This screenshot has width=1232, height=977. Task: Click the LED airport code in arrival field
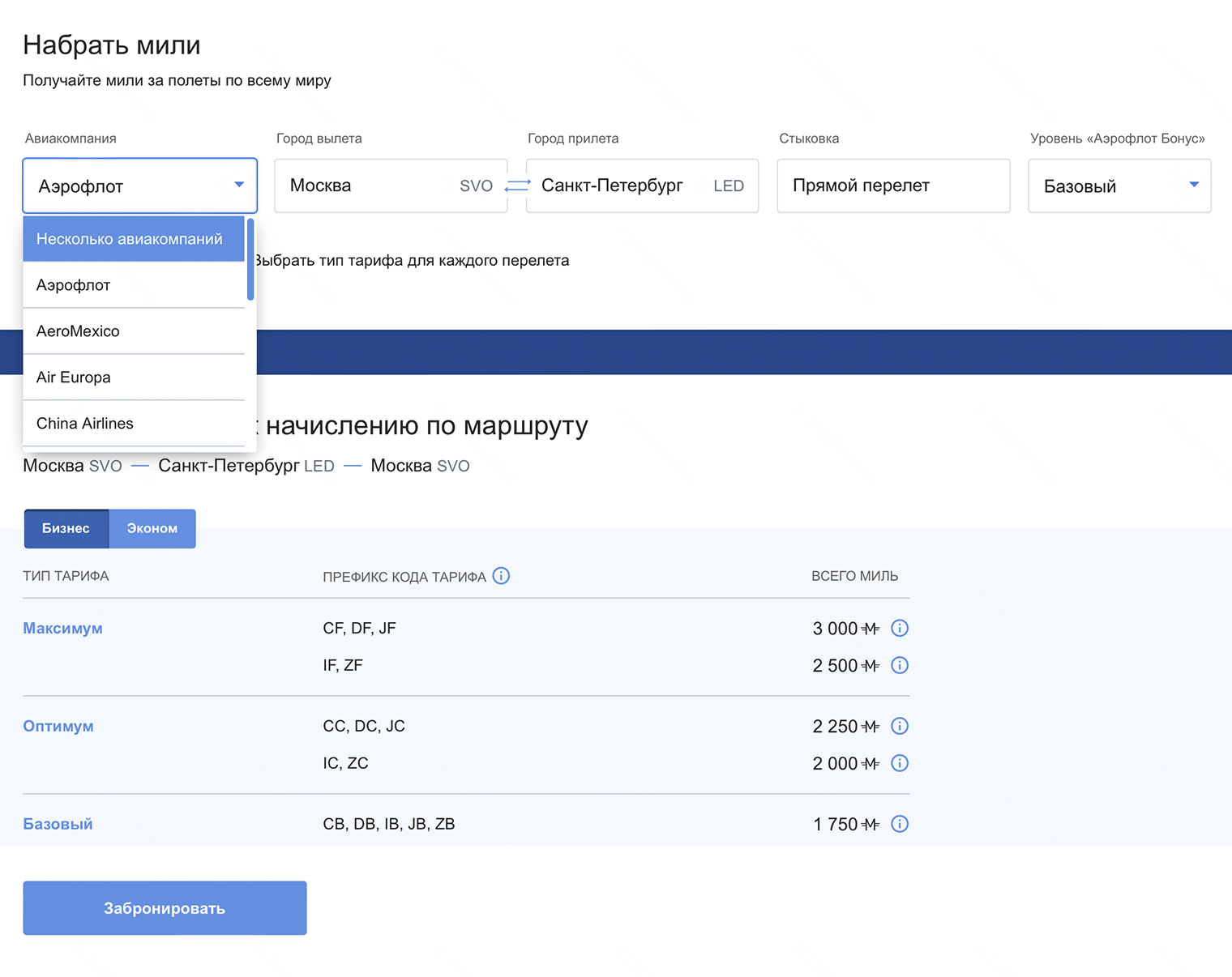coord(729,186)
